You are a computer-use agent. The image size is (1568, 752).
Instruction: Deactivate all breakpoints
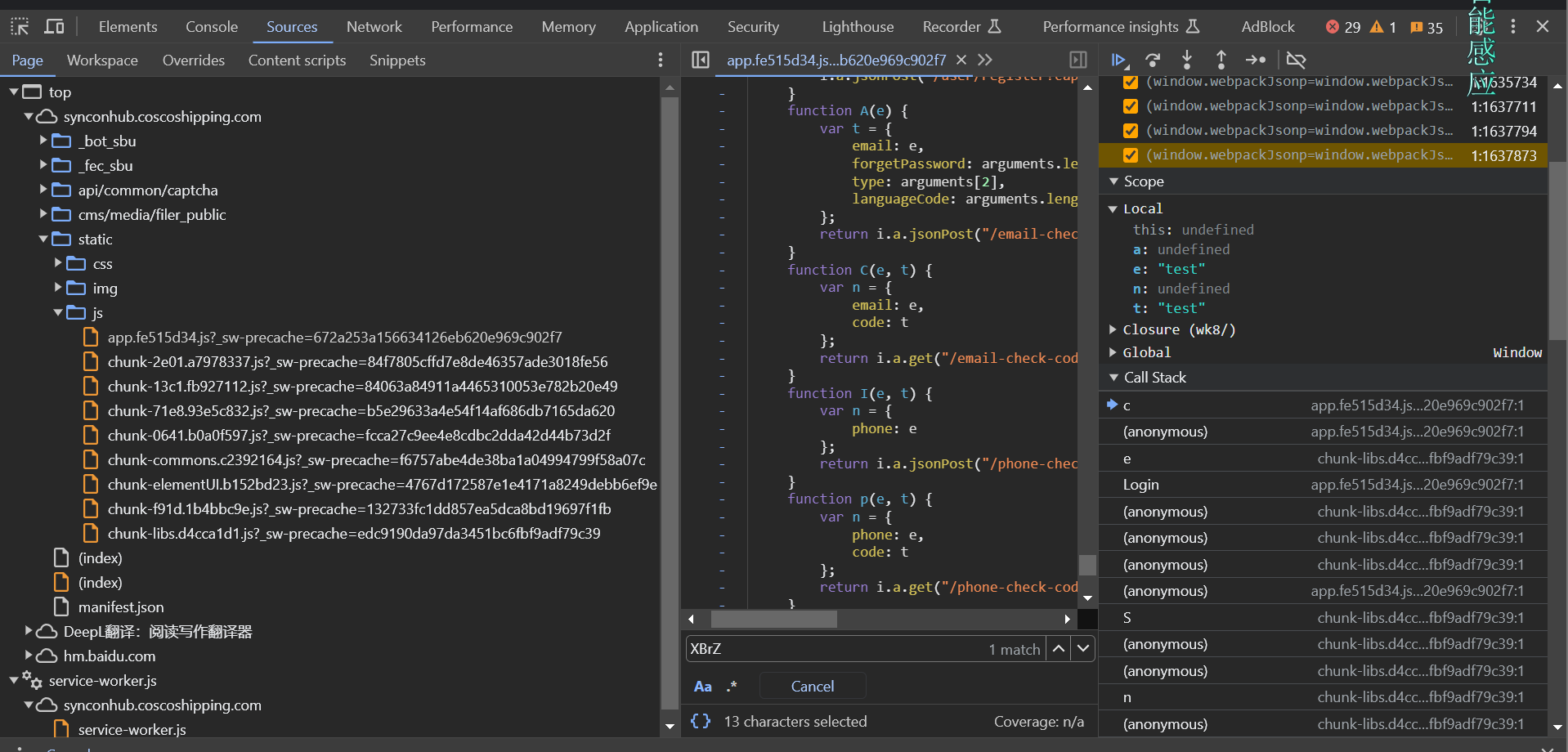point(1296,60)
